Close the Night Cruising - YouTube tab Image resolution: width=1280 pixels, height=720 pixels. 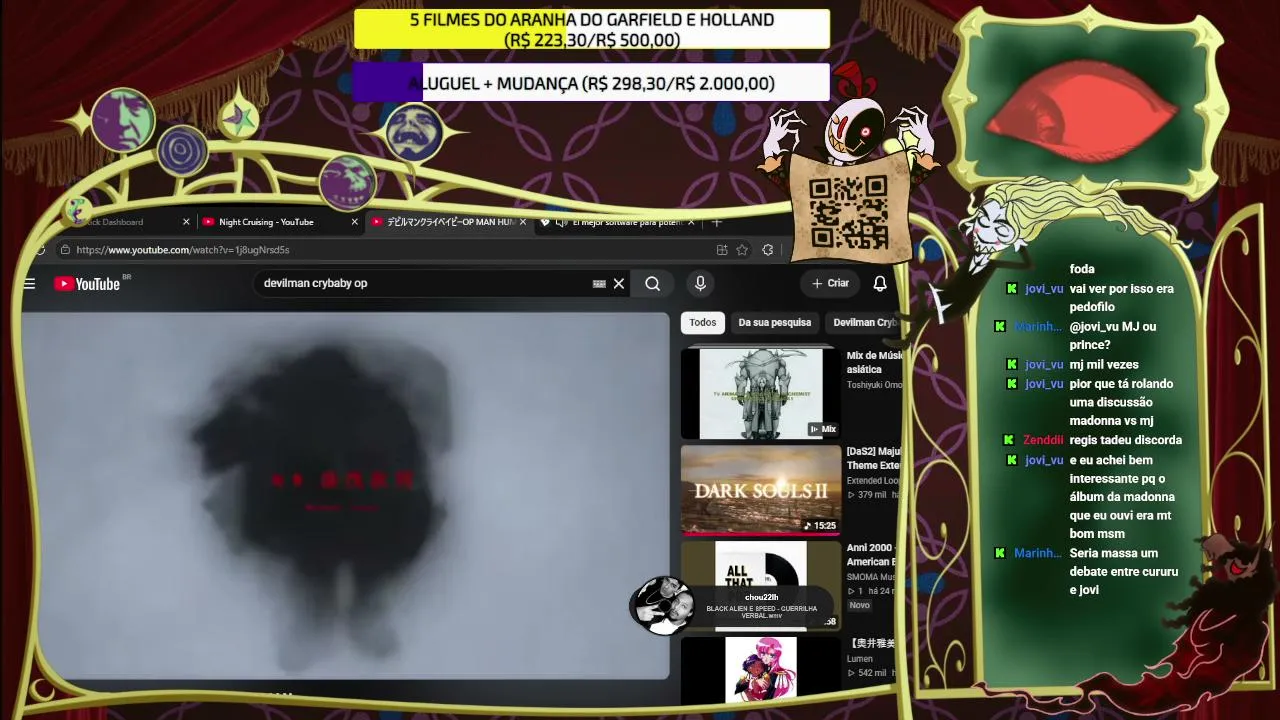[354, 222]
